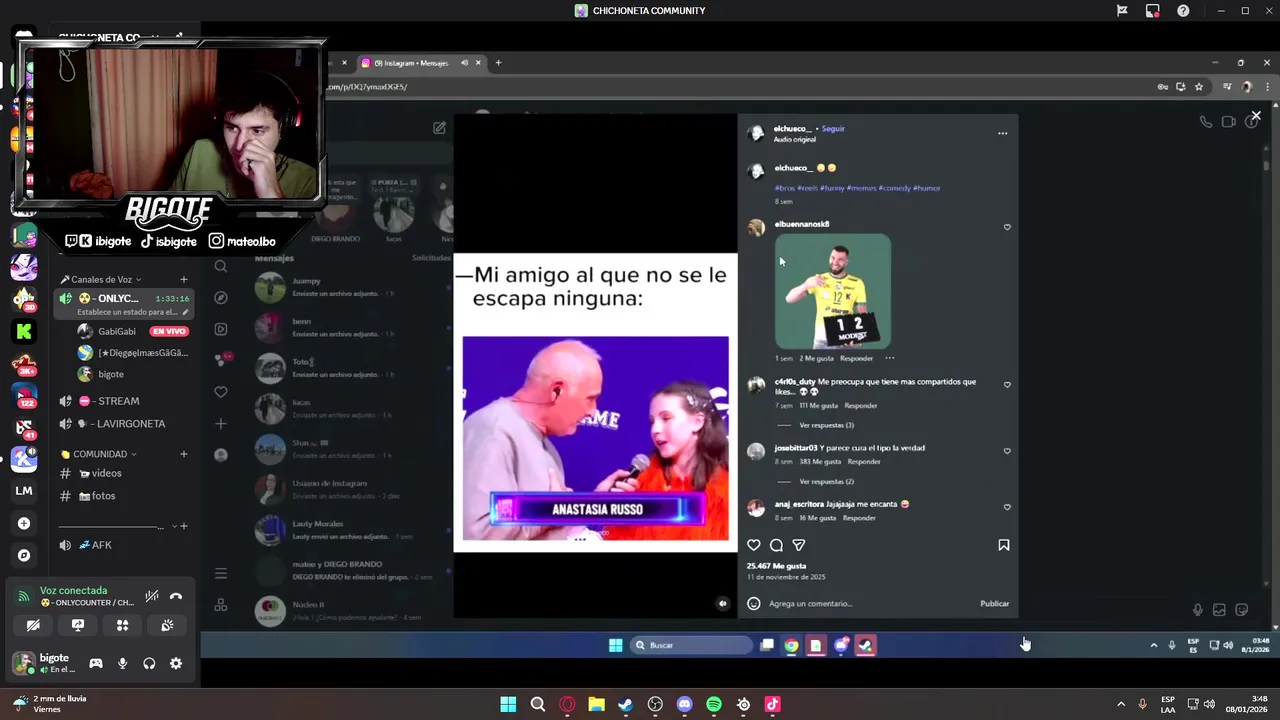Toggle the reel's sound button
The width and height of the screenshot is (1280, 720).
722,603
